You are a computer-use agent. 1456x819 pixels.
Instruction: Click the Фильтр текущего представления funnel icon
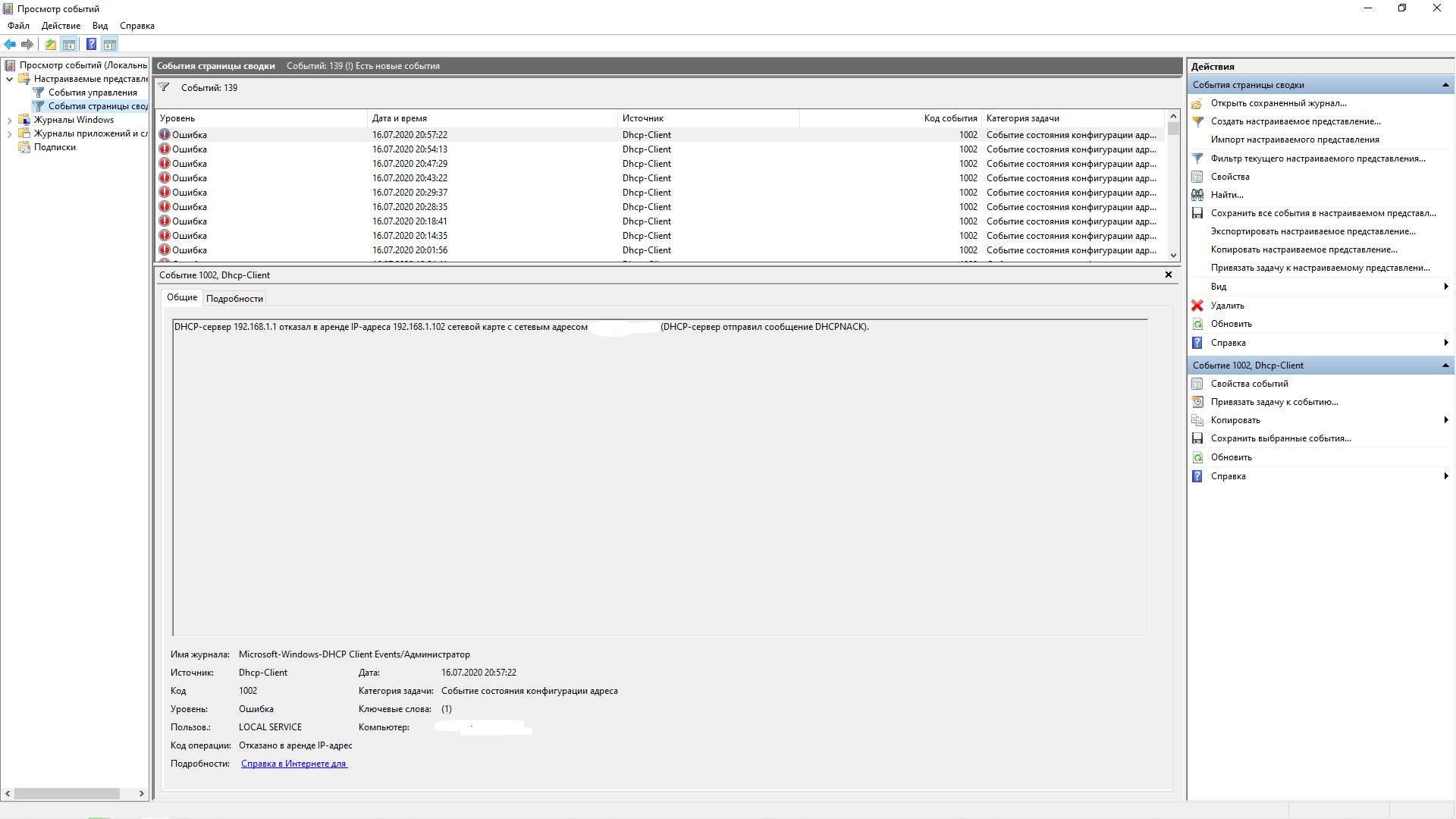[1197, 158]
